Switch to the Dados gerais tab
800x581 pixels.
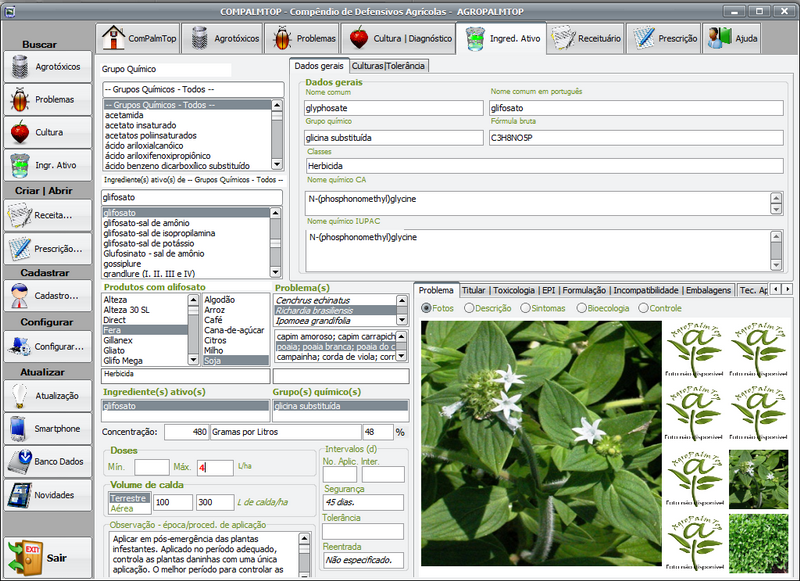pos(319,66)
